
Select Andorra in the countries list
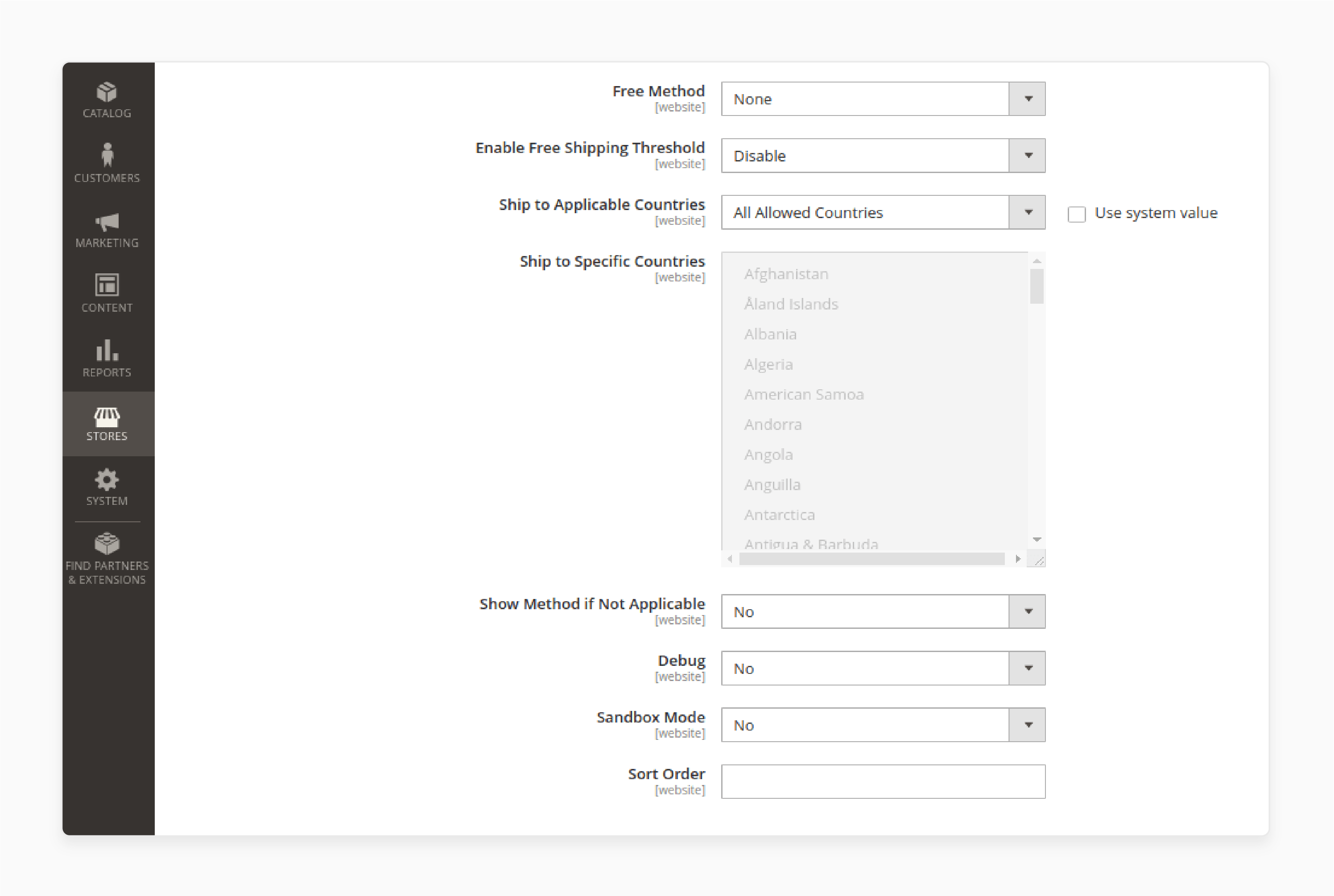click(772, 425)
